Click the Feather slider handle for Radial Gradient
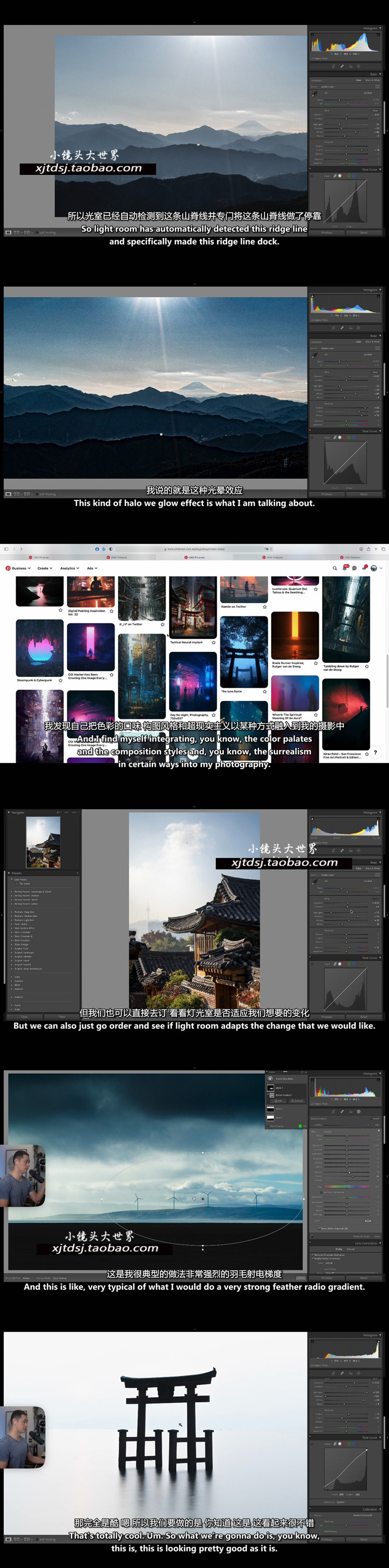 pyautogui.click(x=368, y=1125)
